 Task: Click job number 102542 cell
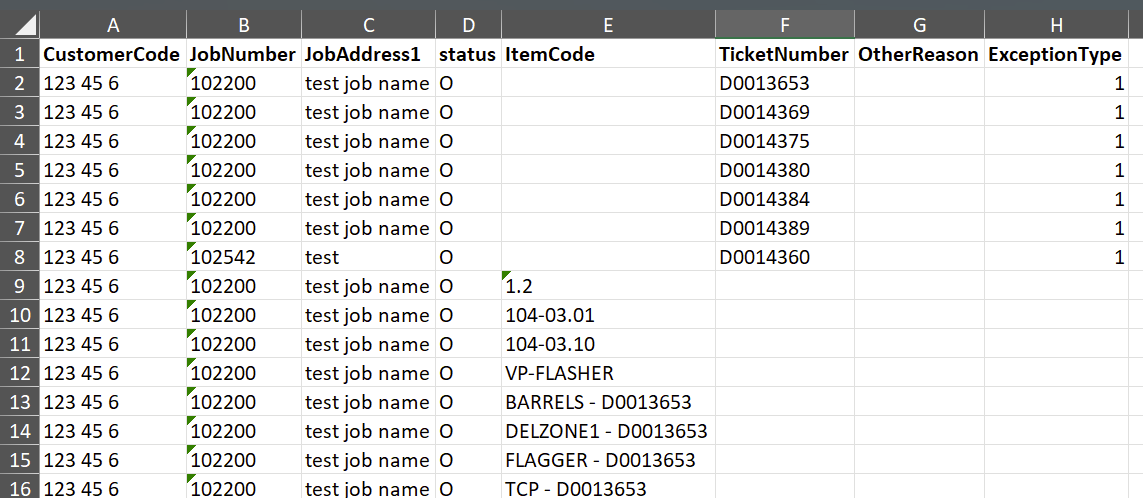[x=244, y=257]
